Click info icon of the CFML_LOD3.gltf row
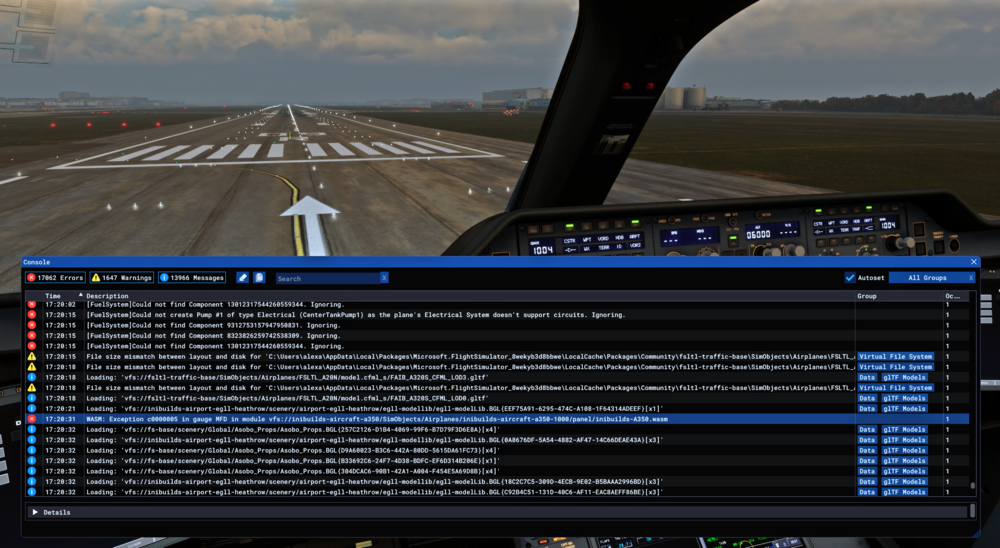The height and width of the screenshot is (548, 1000). (31, 377)
